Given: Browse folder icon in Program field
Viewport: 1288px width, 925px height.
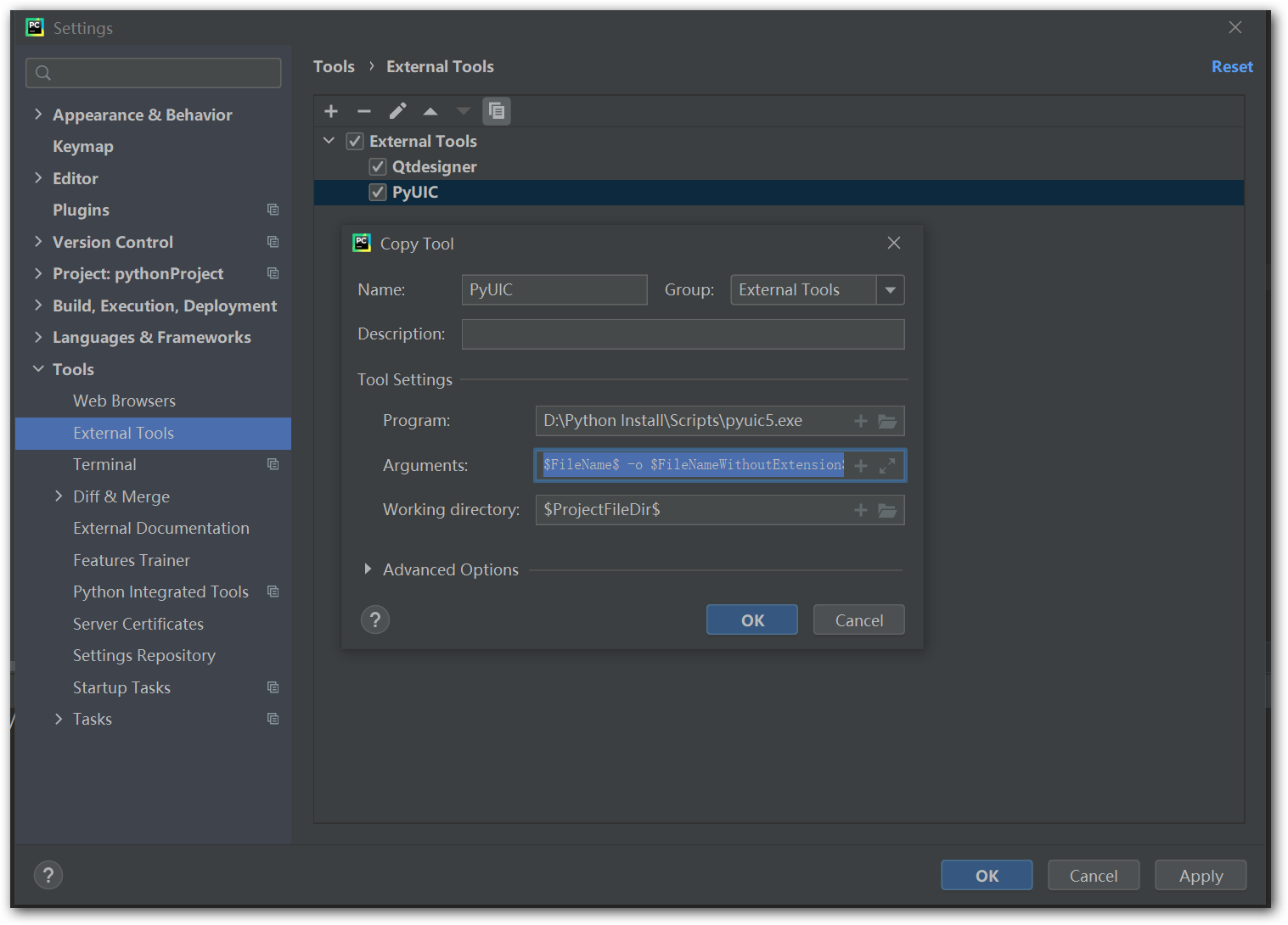Looking at the screenshot, I should [x=887, y=421].
